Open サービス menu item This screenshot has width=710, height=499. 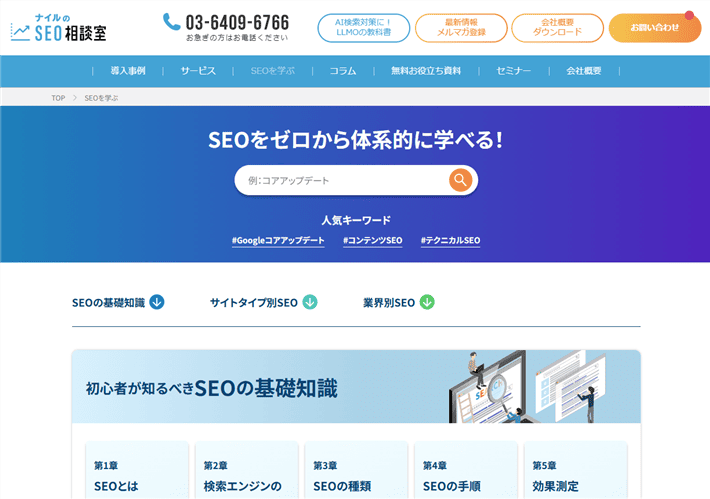(x=198, y=71)
